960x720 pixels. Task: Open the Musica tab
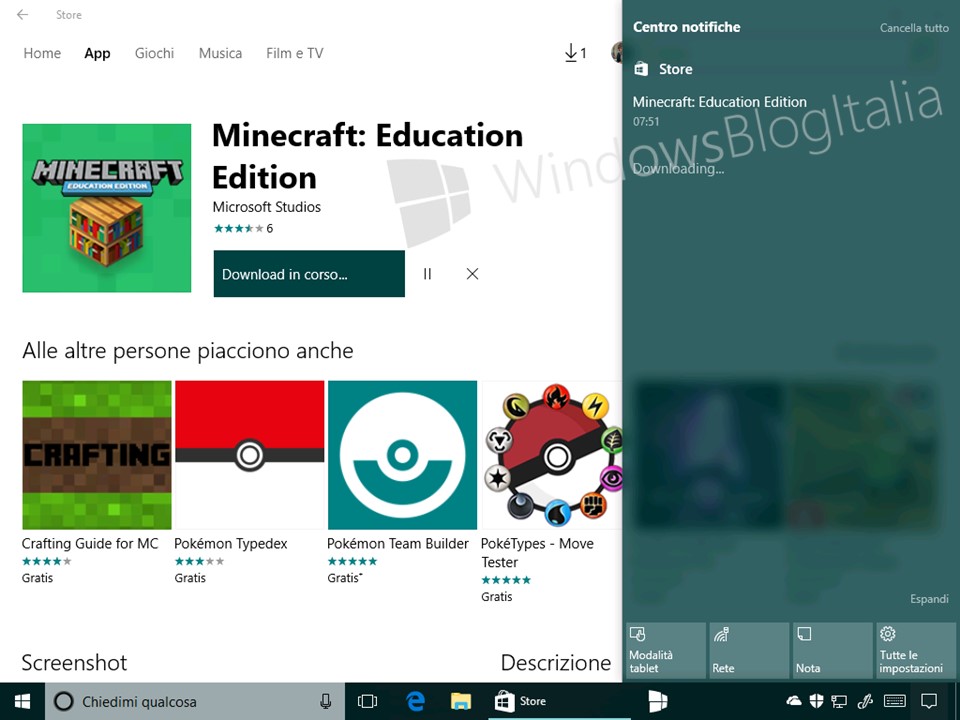220,53
